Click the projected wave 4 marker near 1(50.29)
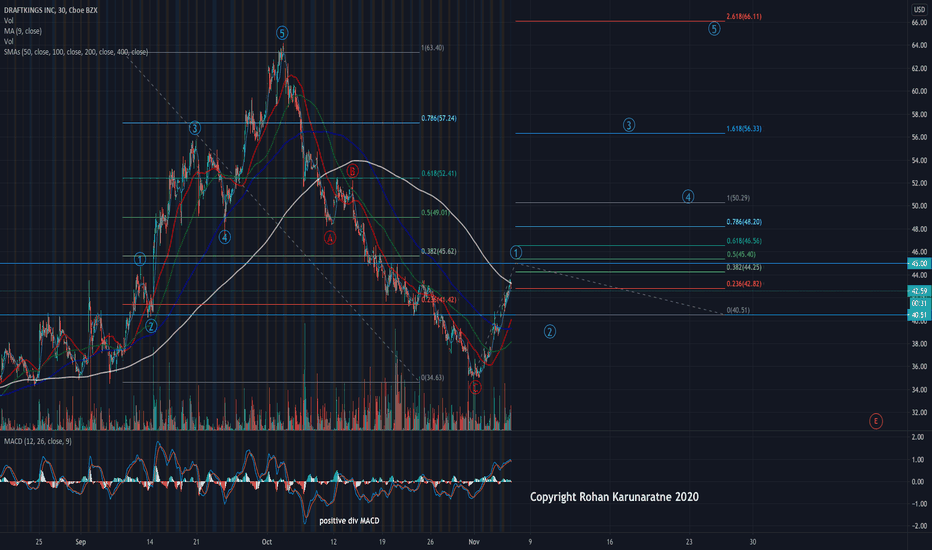The image size is (932, 550). (688, 196)
